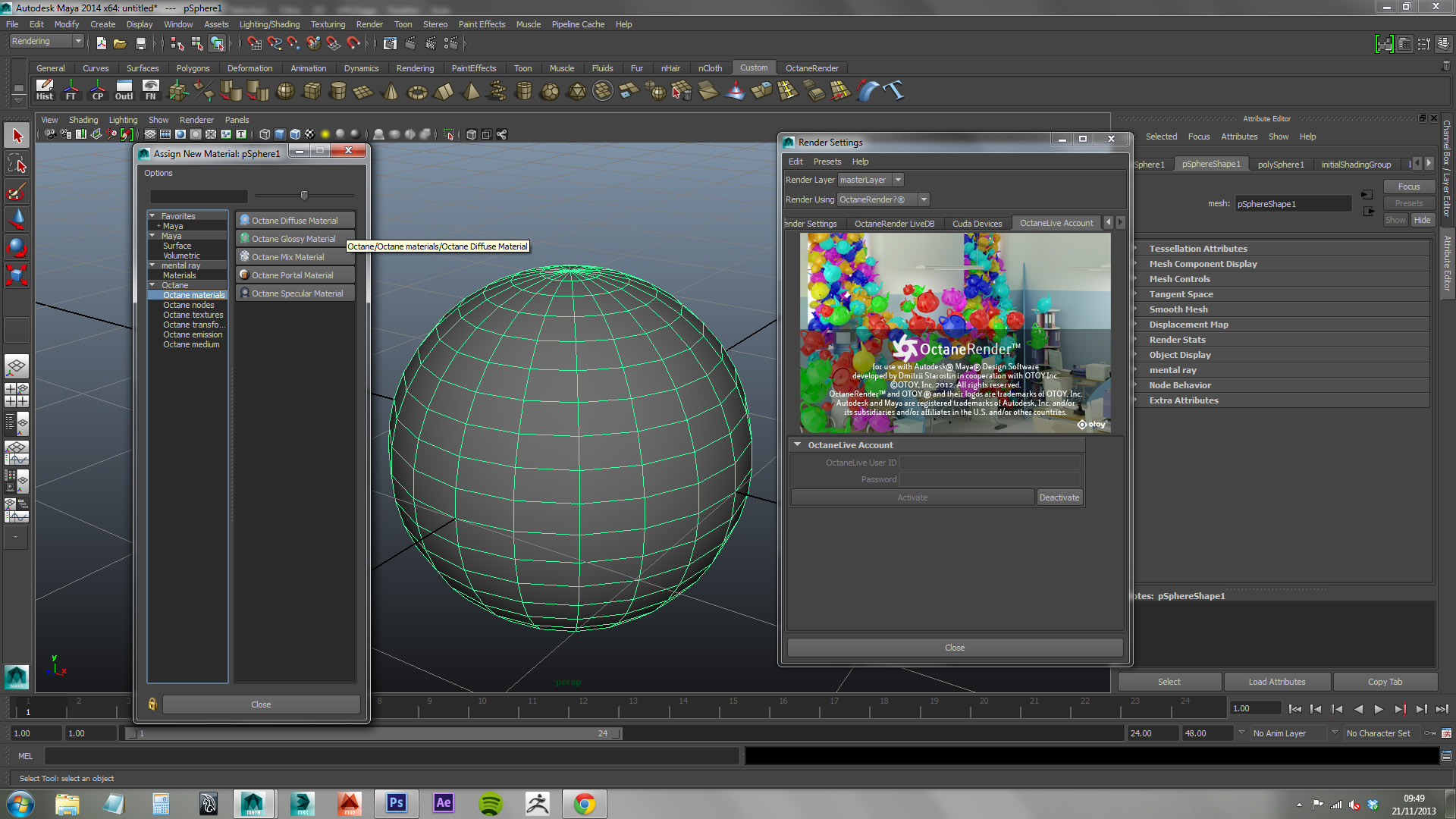Toggle the lock icon in Assign Material window

click(x=152, y=704)
